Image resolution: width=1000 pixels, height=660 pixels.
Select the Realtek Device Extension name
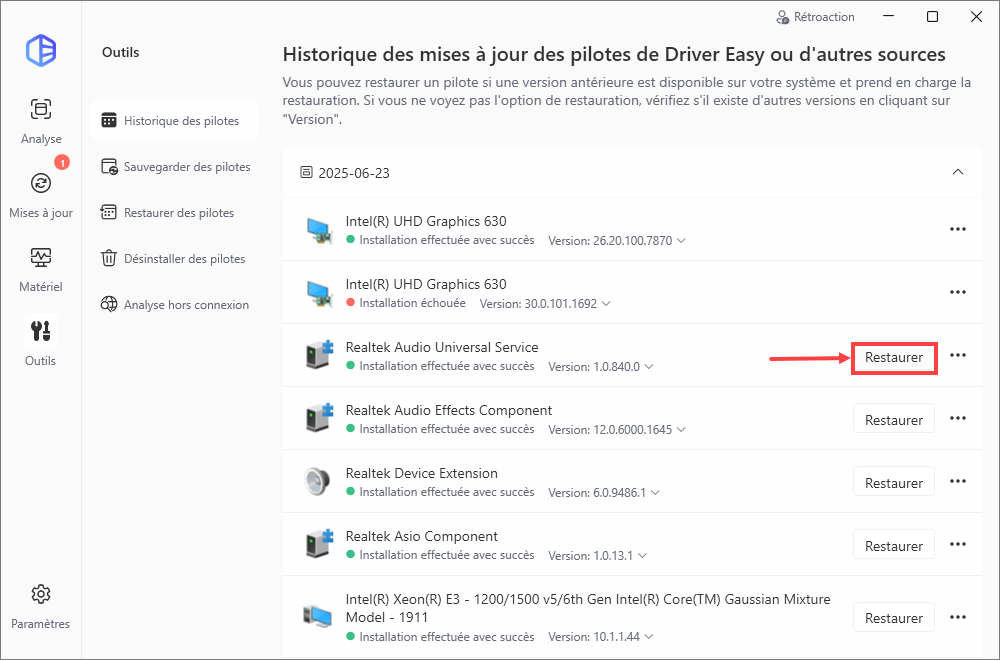coord(422,473)
